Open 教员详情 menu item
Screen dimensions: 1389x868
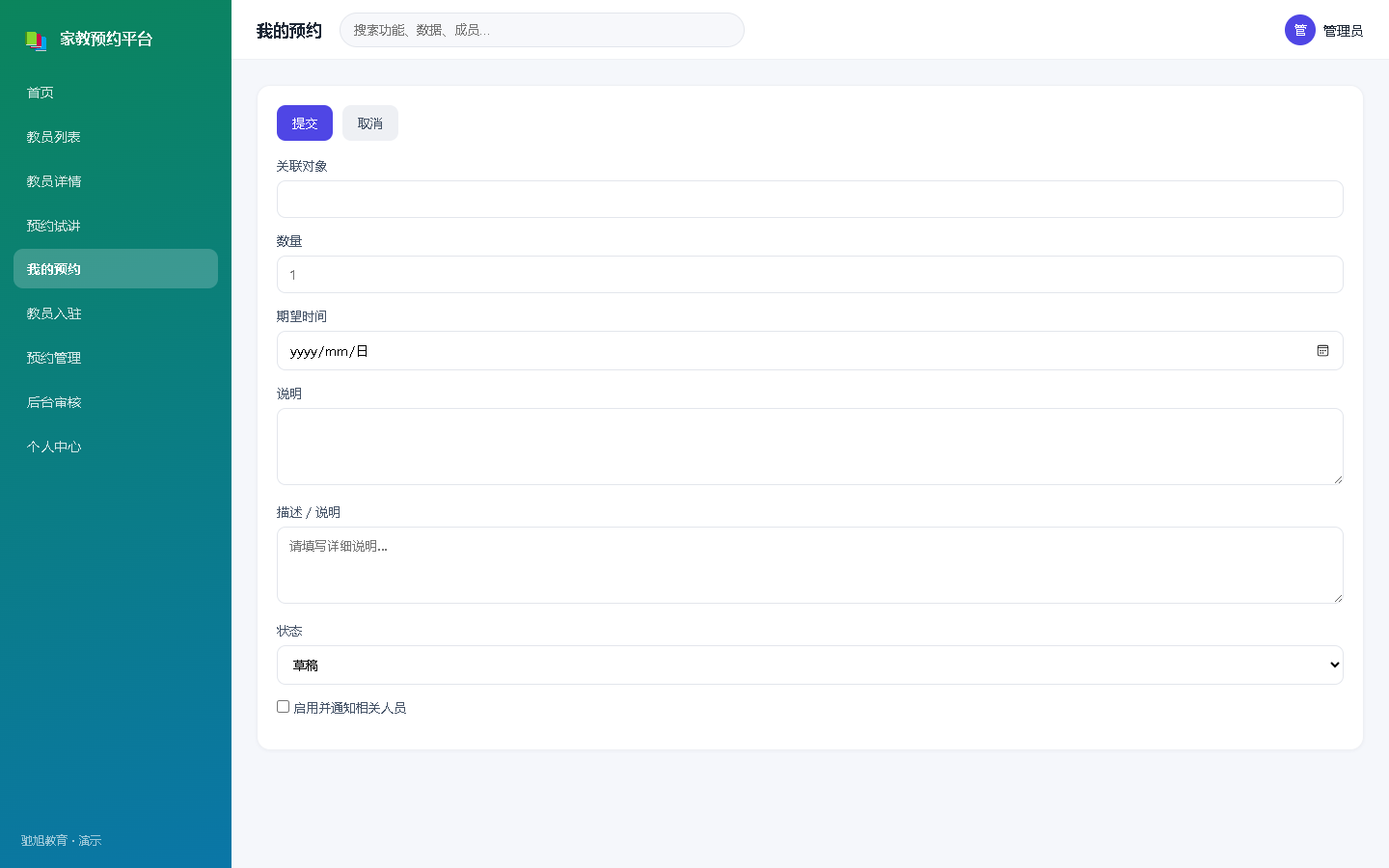click(x=116, y=181)
